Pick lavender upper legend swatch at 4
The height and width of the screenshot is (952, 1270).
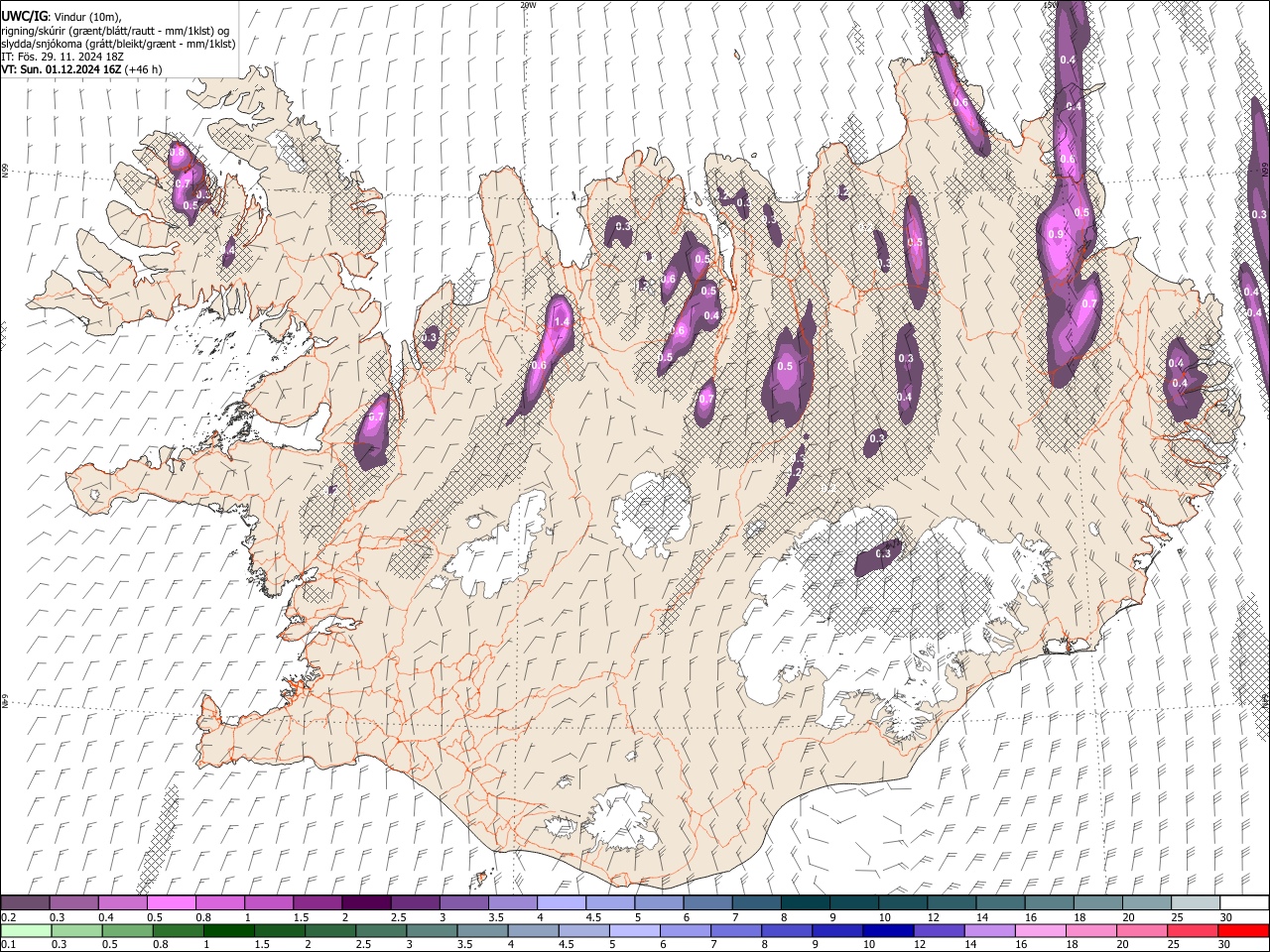562,903
